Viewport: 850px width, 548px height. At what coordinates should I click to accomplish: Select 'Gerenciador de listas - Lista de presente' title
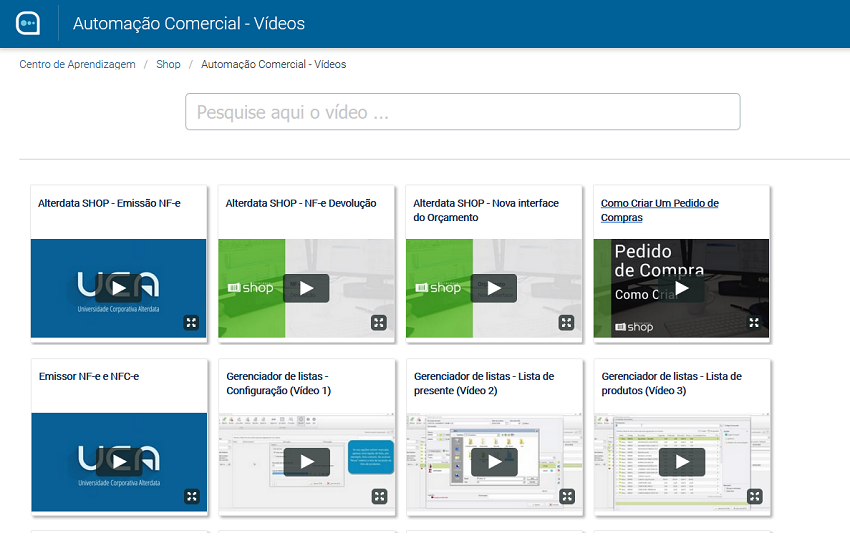pos(484,383)
